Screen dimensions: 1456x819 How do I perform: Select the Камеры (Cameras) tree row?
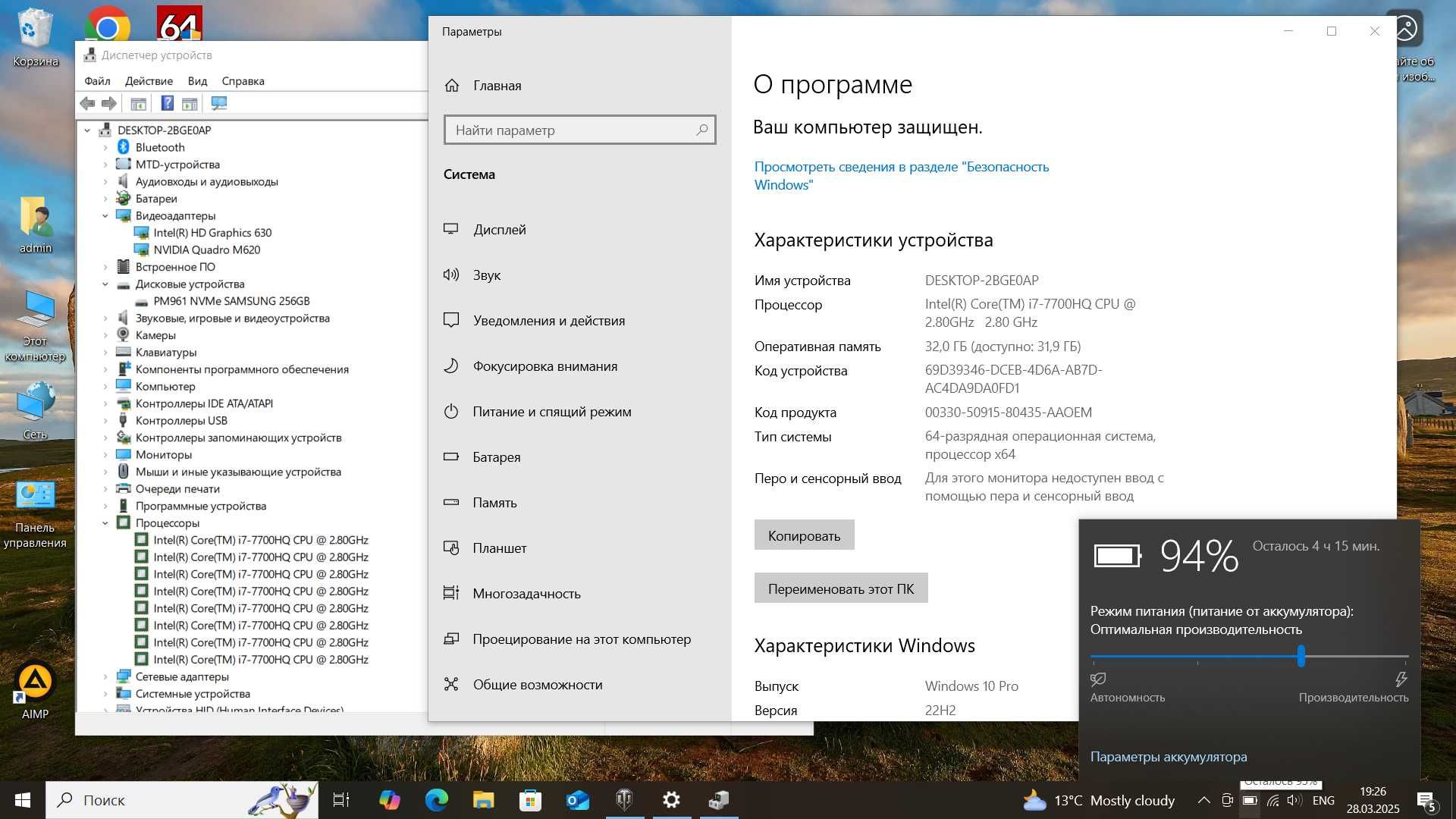coord(155,335)
